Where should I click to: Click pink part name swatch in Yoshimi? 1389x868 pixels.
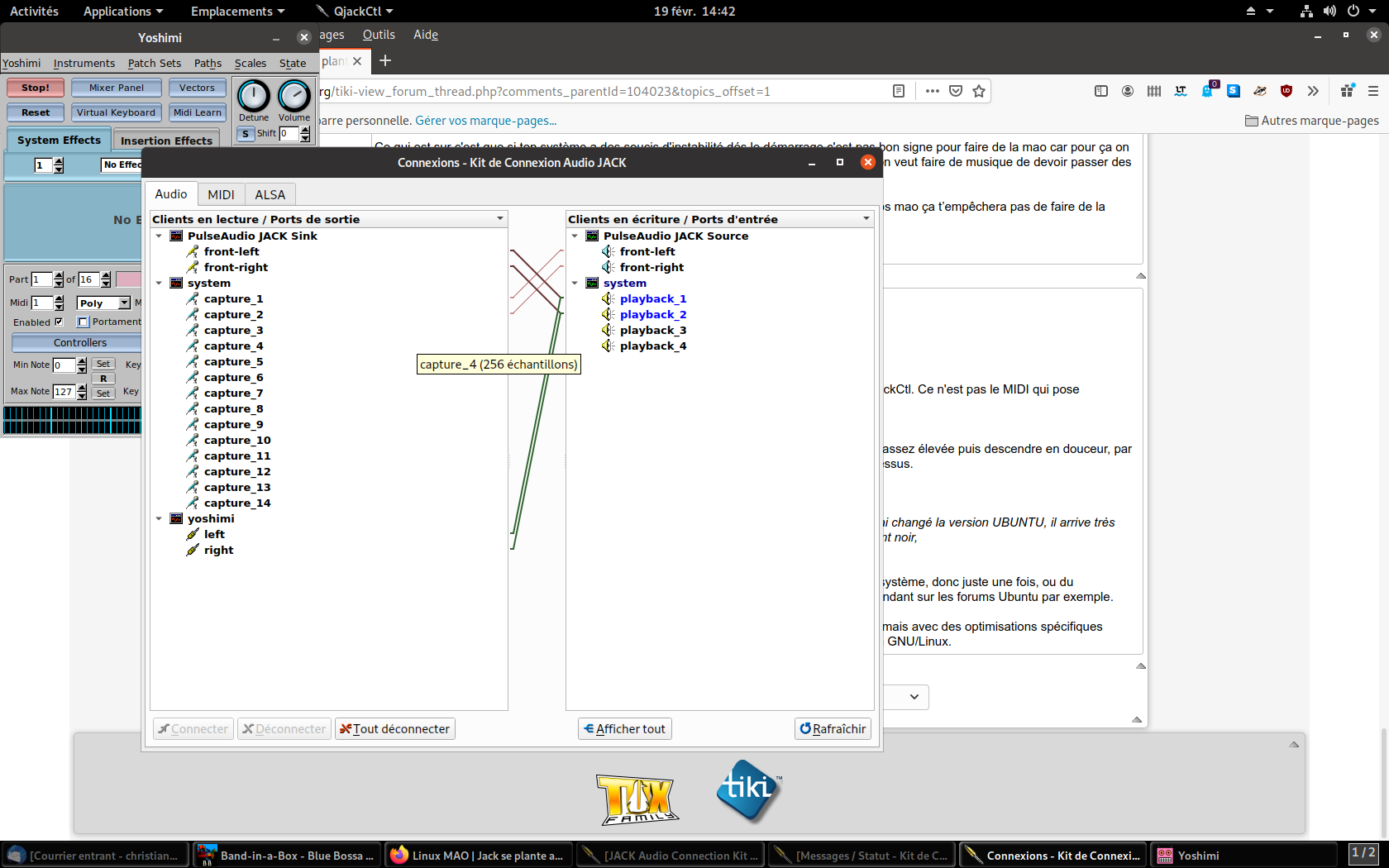[x=128, y=279]
